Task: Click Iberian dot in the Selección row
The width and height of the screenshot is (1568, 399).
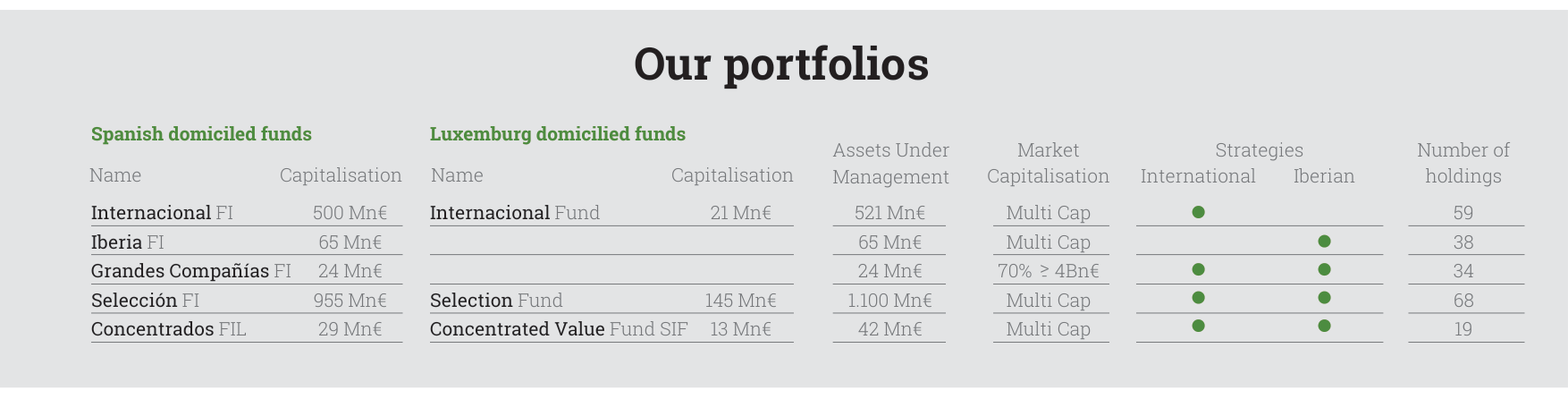Action: [1324, 298]
